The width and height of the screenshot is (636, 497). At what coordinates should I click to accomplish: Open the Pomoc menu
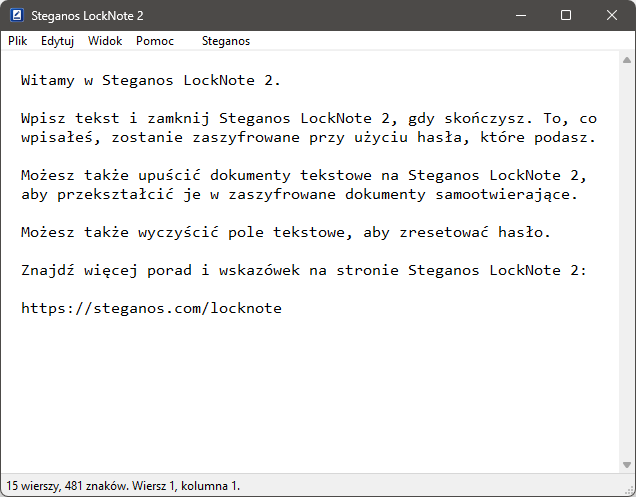pos(155,41)
